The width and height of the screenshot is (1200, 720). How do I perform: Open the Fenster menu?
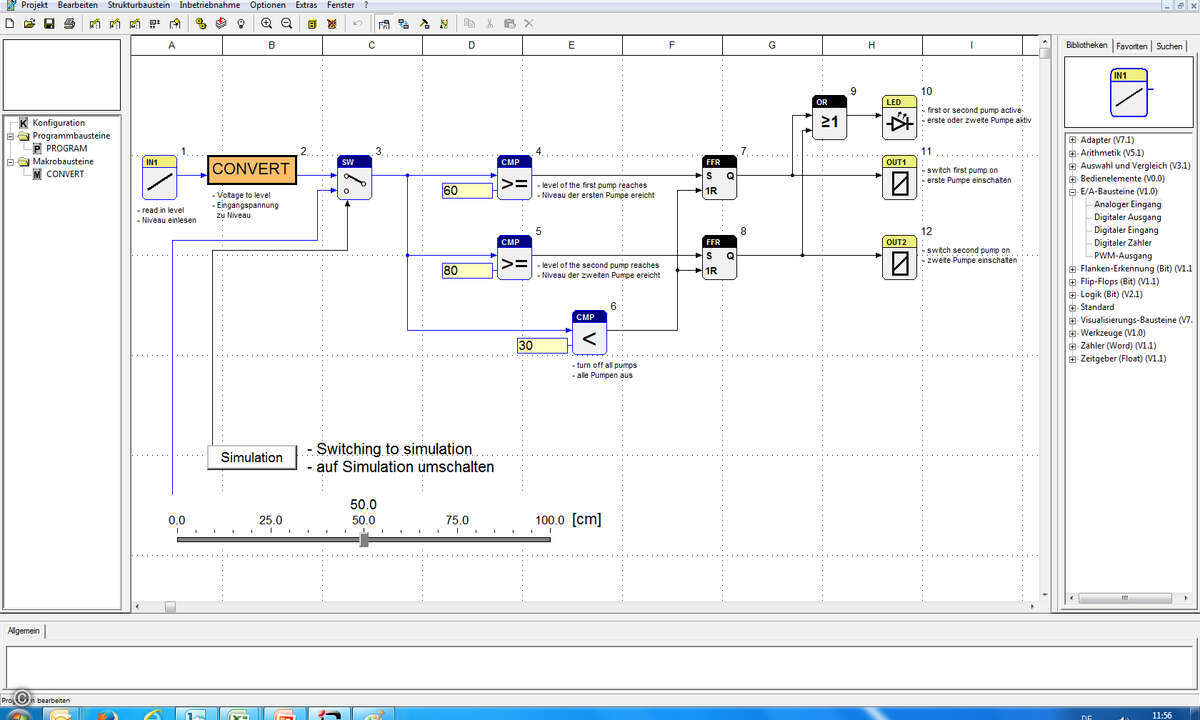point(341,6)
